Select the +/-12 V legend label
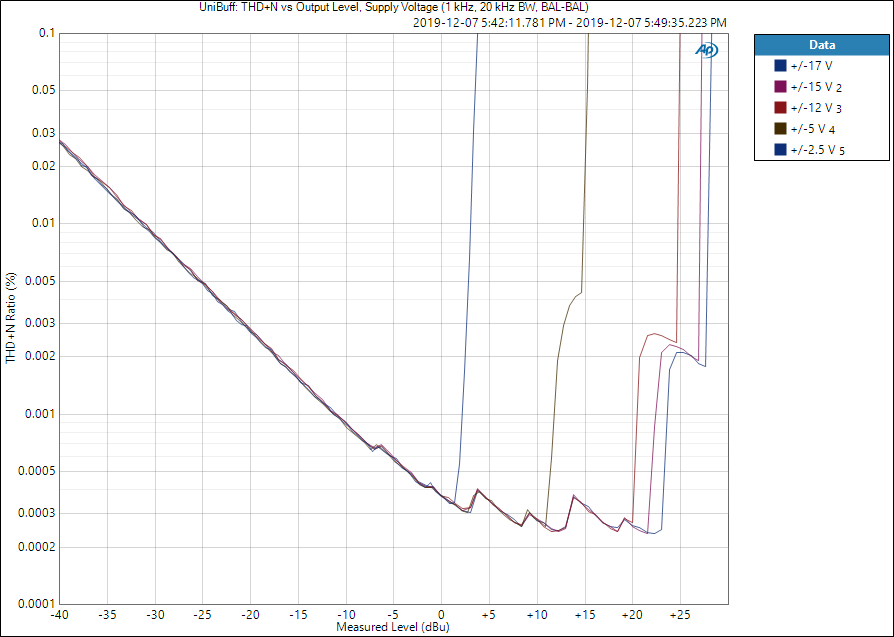The width and height of the screenshot is (894, 637). pos(816,108)
